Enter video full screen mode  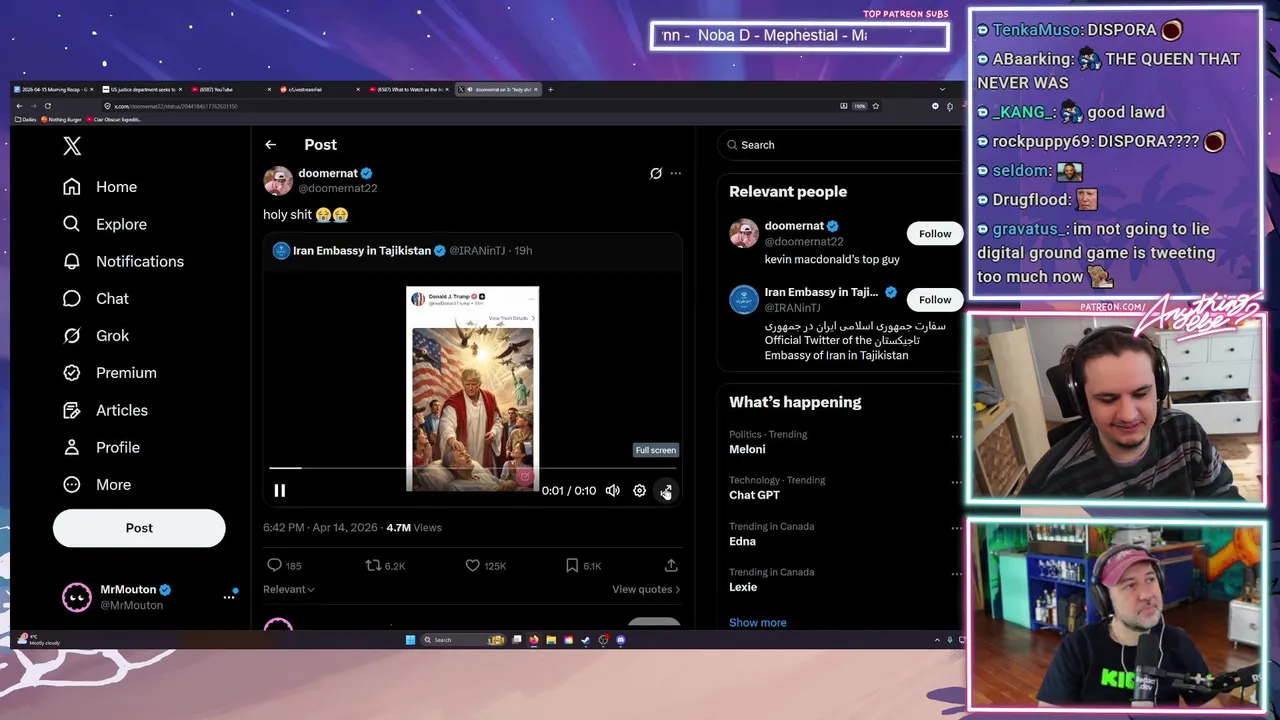tap(666, 491)
